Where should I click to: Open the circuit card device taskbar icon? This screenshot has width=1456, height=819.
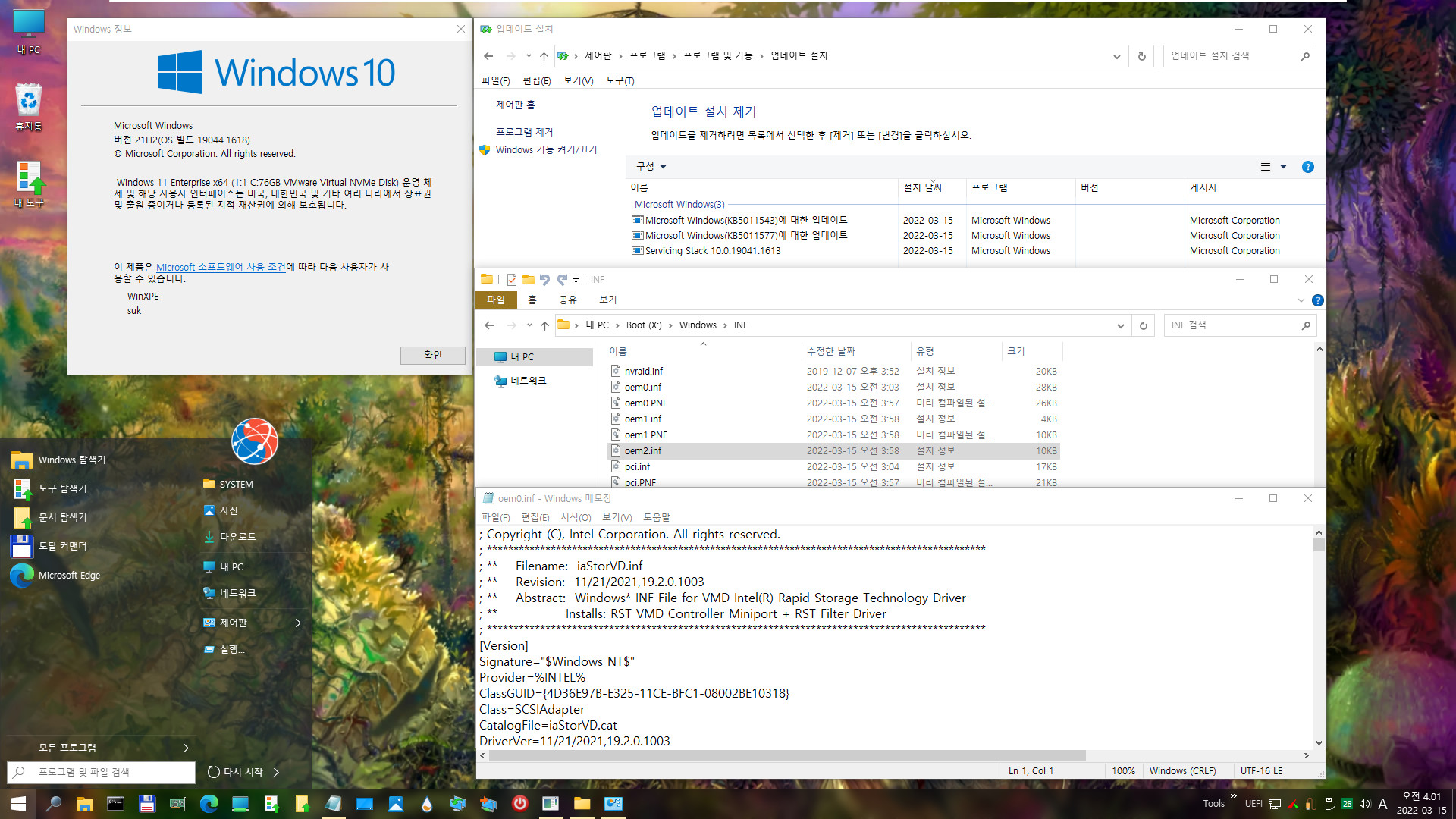tap(177, 804)
